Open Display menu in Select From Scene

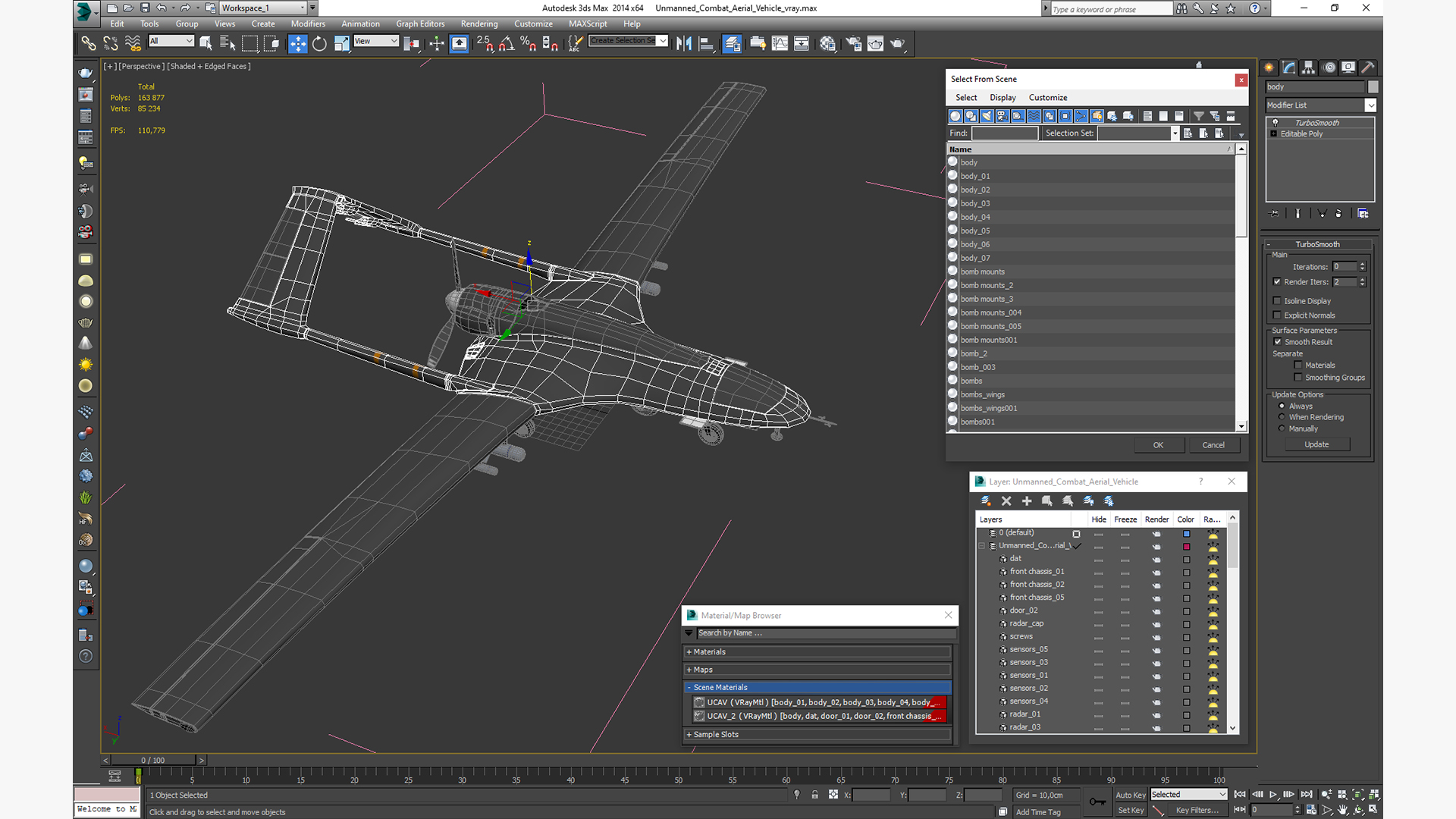coord(1003,98)
